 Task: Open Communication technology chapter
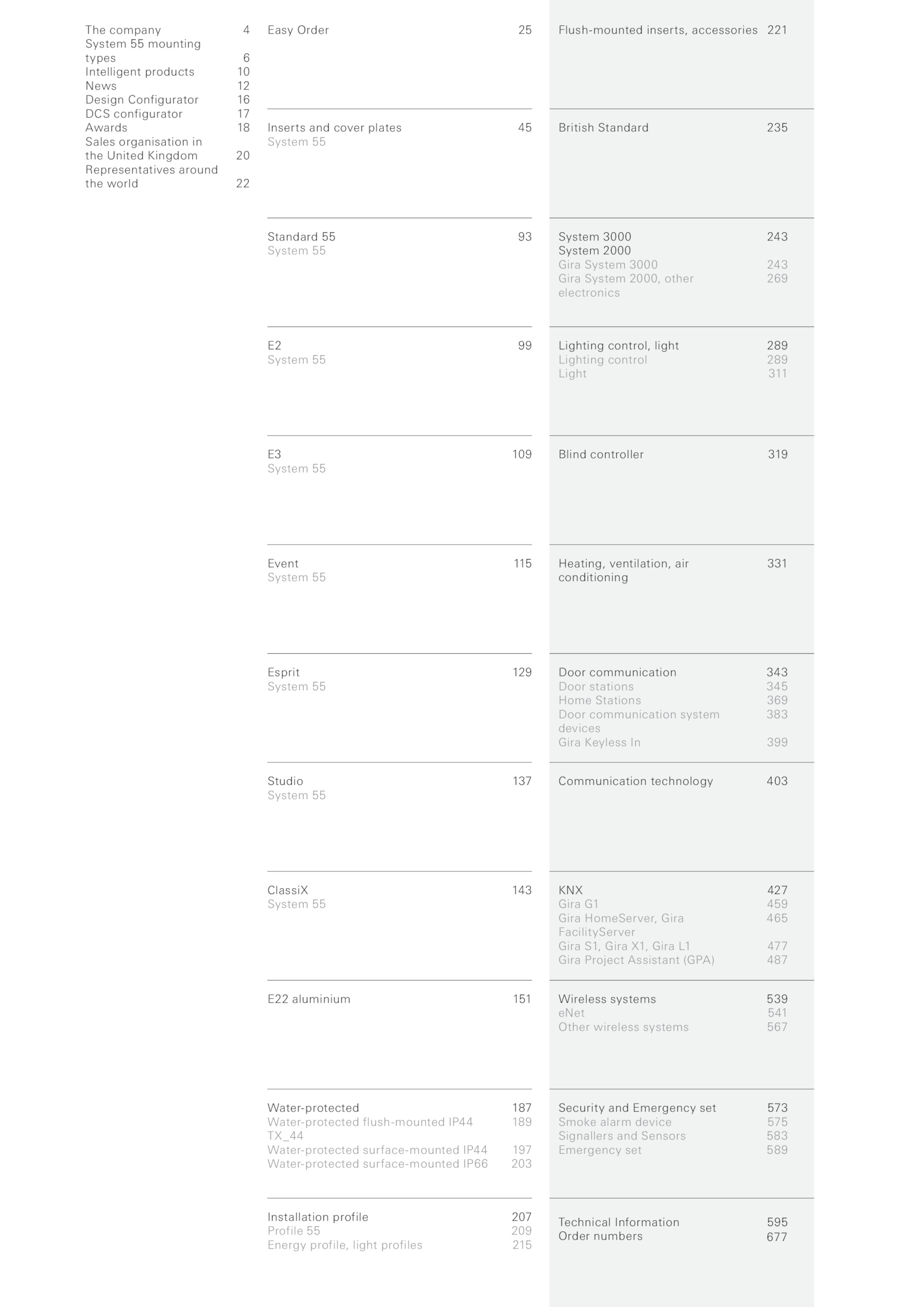[636, 781]
